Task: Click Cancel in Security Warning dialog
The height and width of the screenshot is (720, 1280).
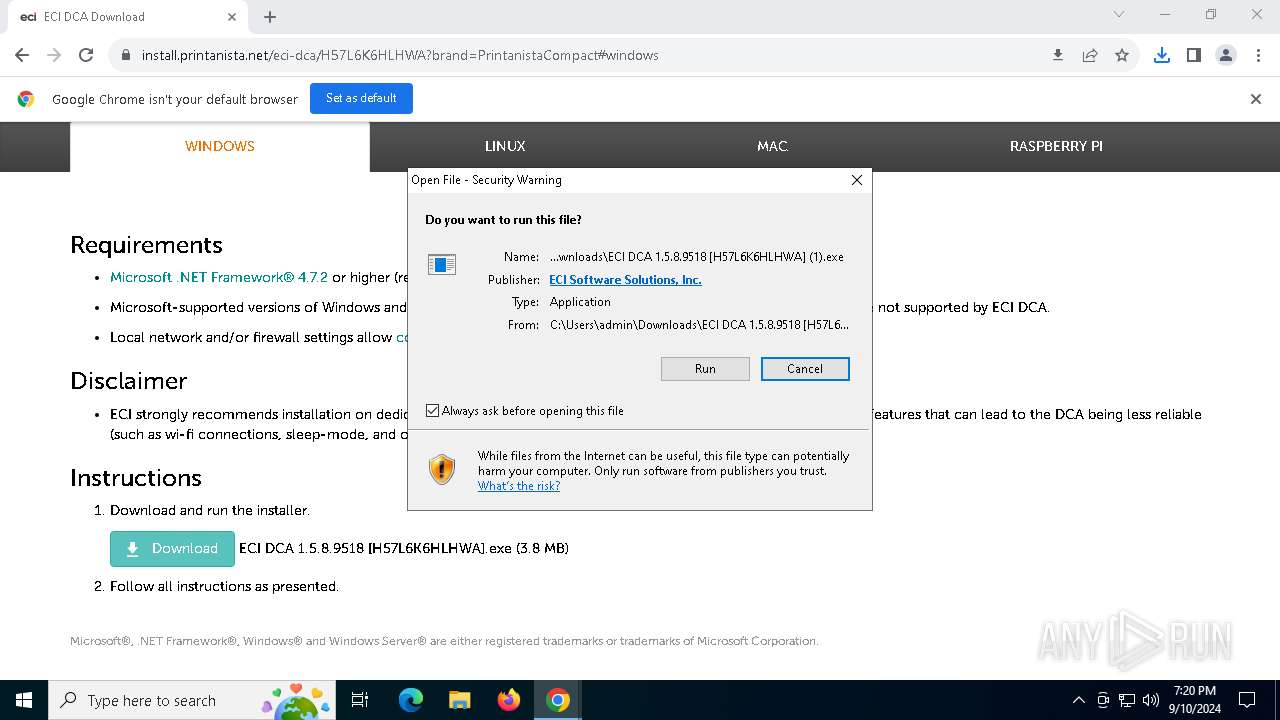Action: [x=805, y=369]
